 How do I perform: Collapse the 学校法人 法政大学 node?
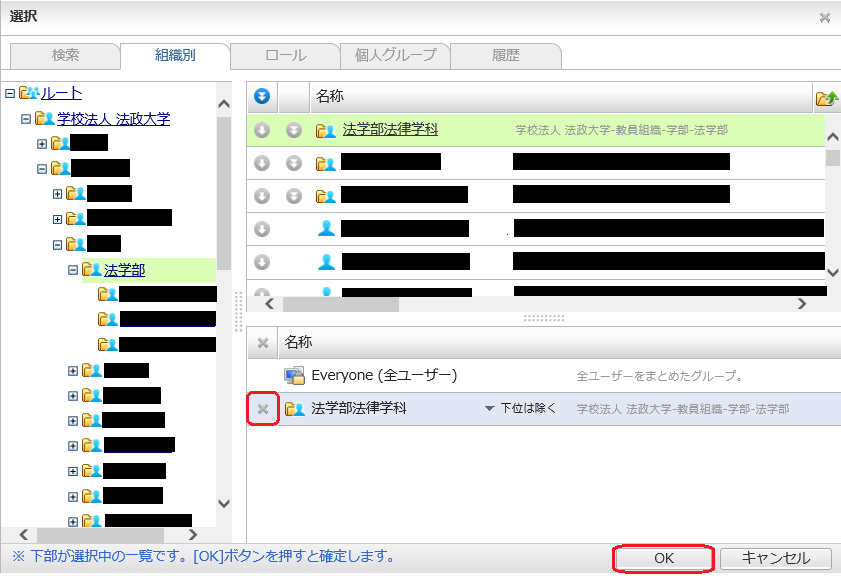click(26, 119)
